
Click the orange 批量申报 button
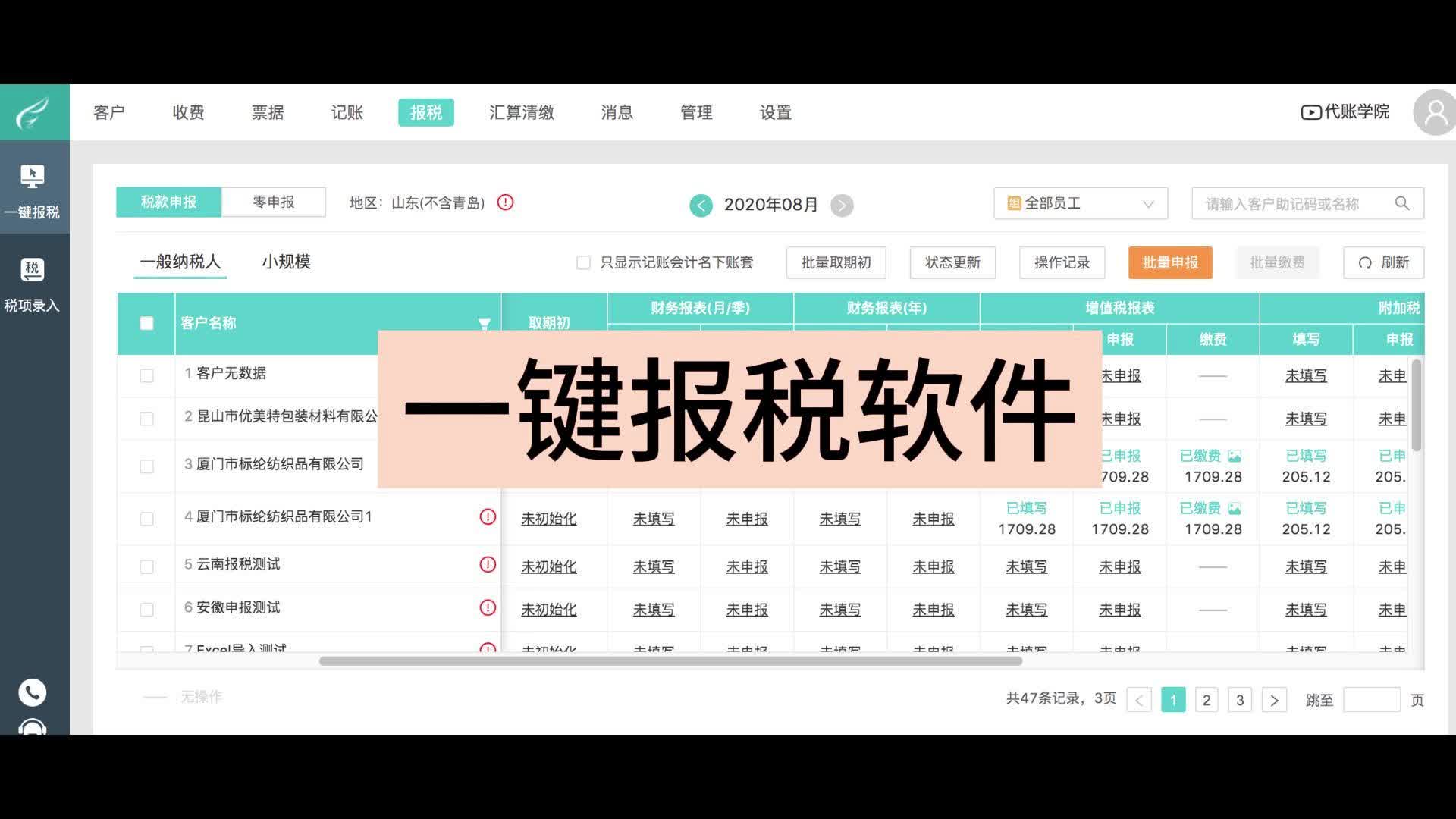1170,262
